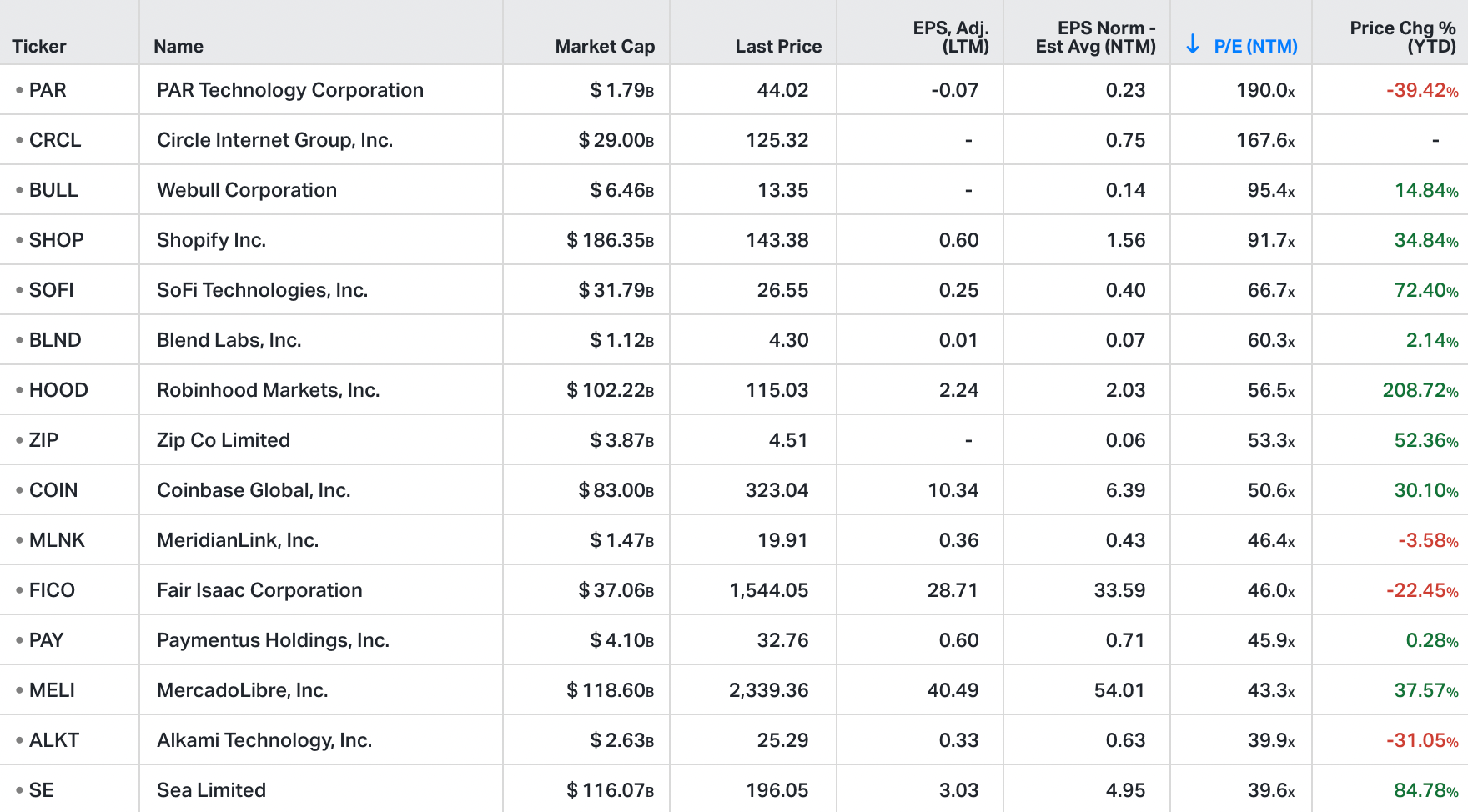
Task: Select Webull Corporation company name
Action: coord(247,190)
